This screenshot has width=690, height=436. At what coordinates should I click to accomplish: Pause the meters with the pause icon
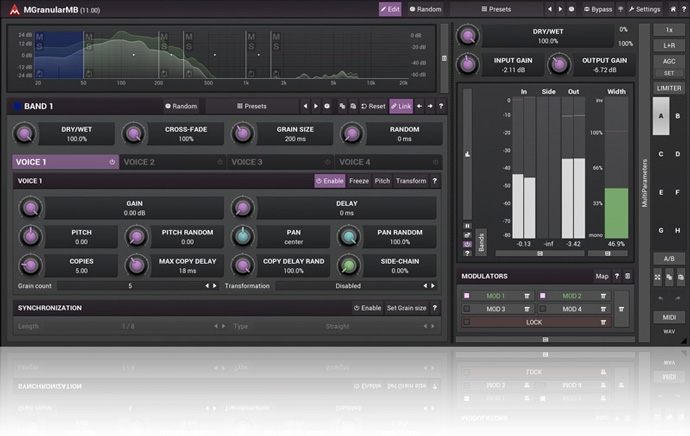(467, 226)
